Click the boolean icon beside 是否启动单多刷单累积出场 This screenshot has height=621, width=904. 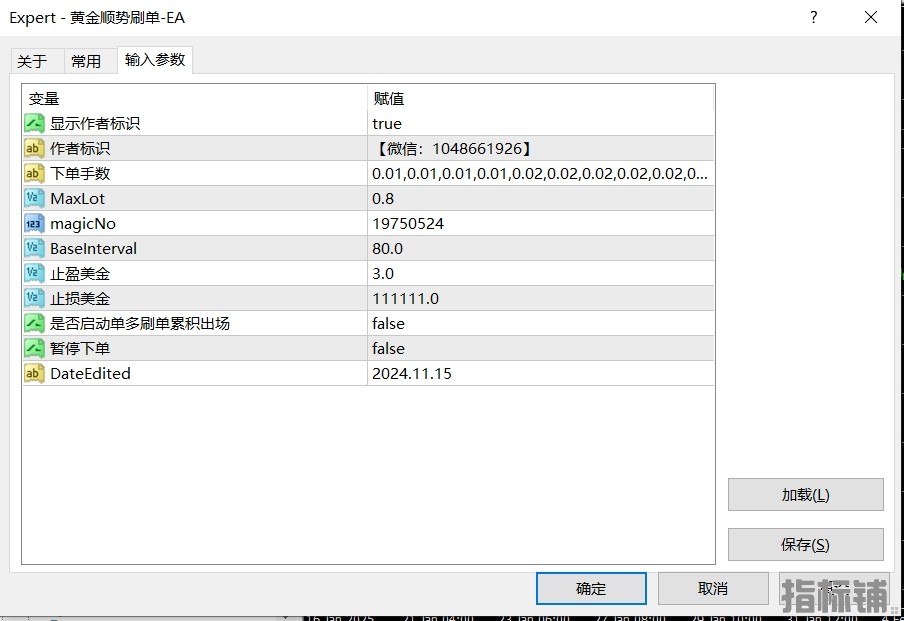coord(34,323)
